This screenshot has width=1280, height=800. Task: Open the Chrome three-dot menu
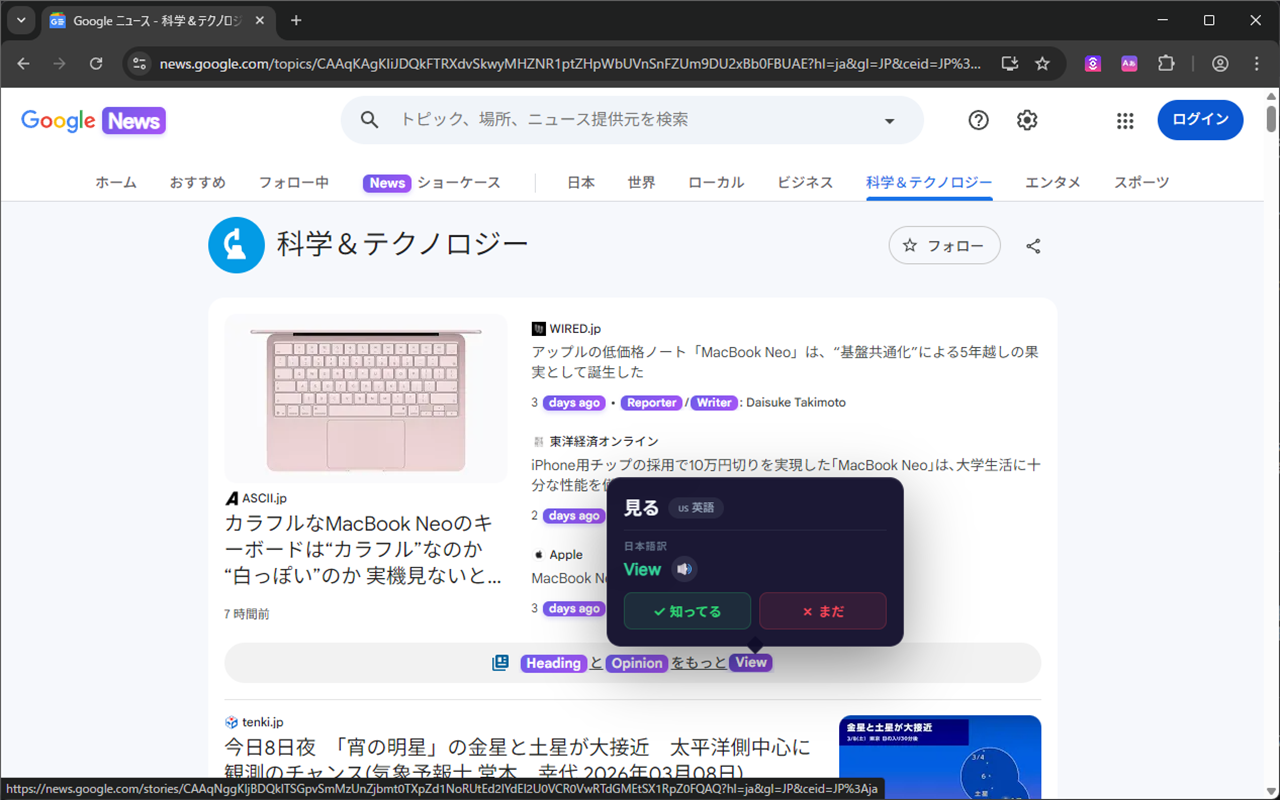(x=1257, y=63)
